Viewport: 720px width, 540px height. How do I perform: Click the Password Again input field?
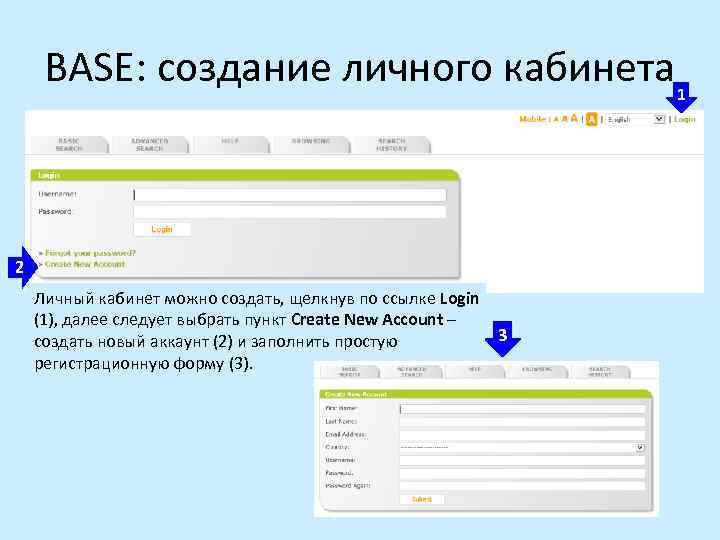[522, 486]
